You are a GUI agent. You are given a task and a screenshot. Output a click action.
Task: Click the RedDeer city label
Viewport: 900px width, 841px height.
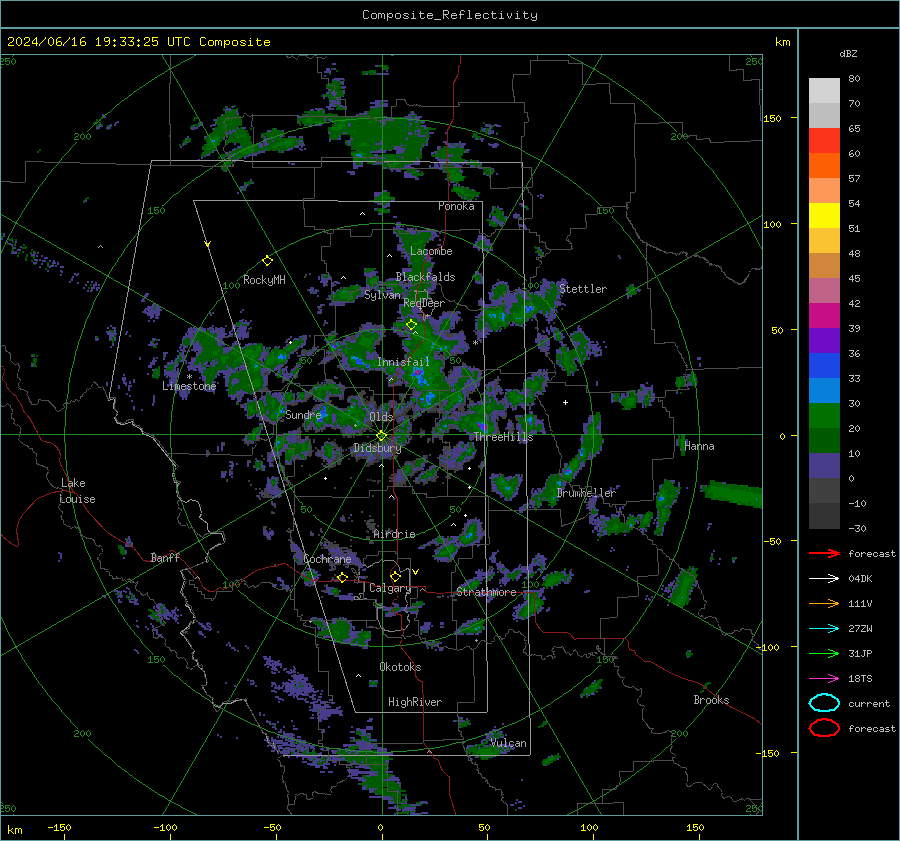424,303
